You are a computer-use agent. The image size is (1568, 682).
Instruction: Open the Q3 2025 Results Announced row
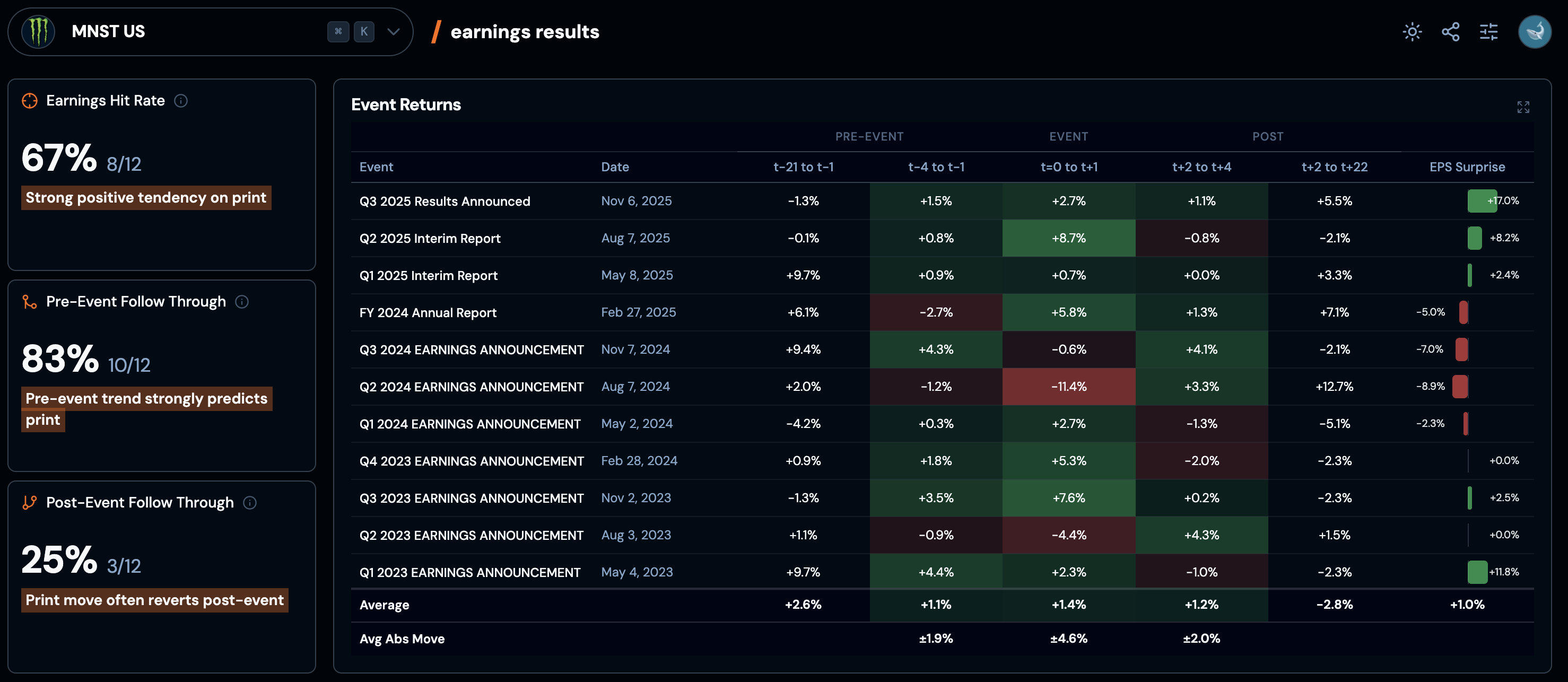[445, 202]
